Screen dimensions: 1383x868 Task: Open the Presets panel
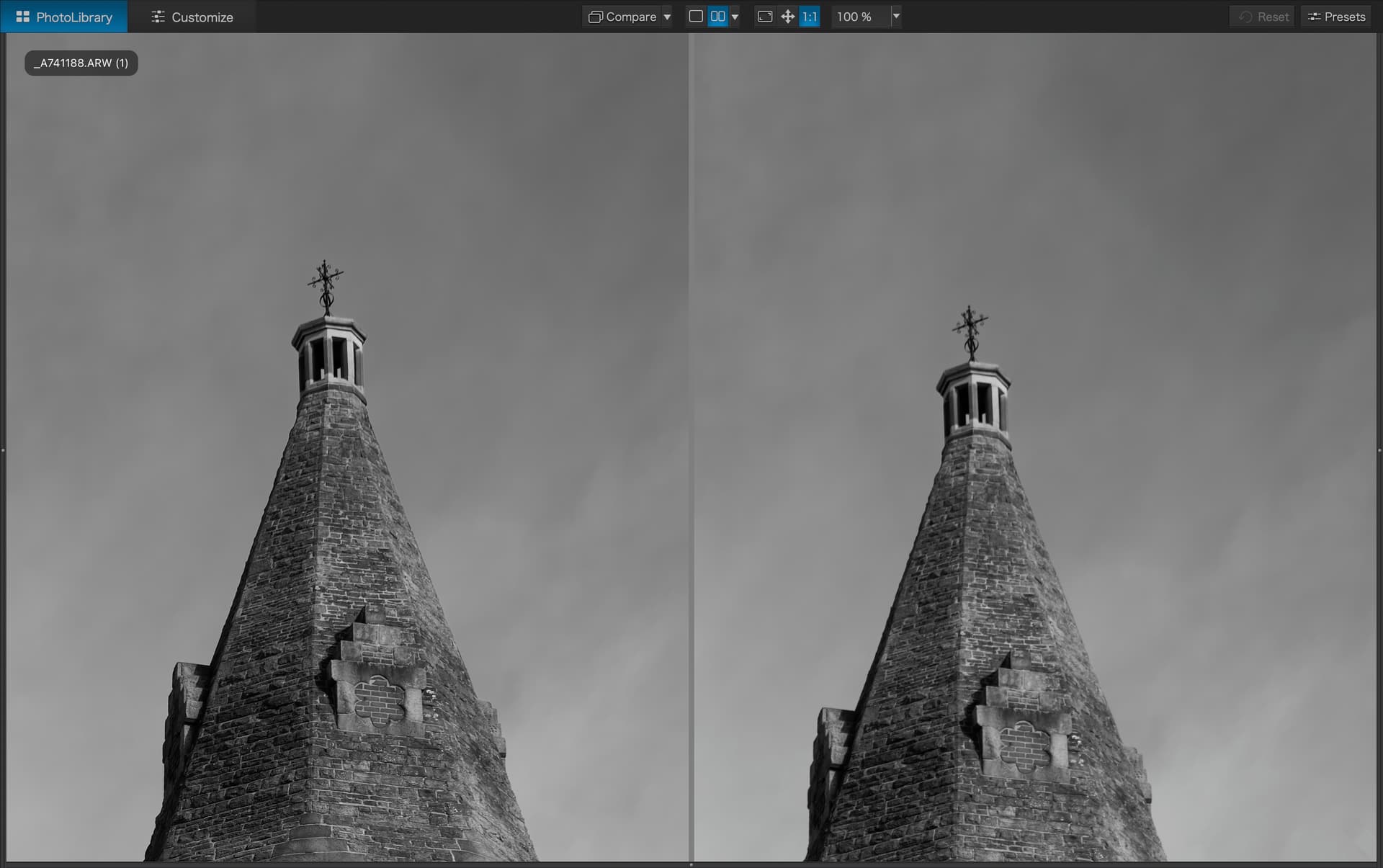[1337, 17]
